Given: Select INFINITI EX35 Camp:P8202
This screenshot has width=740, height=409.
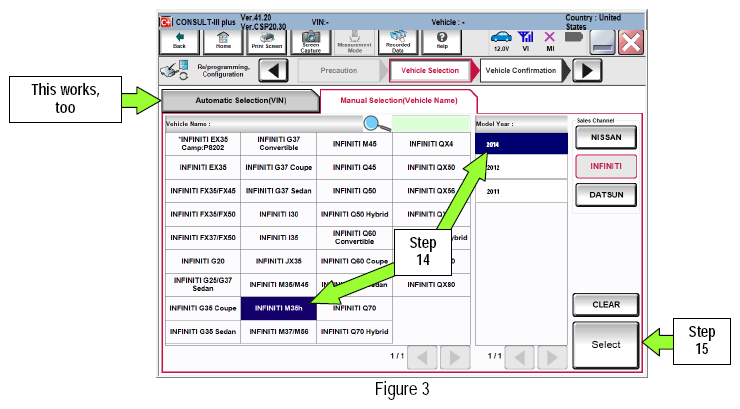Looking at the screenshot, I should coord(203,144).
